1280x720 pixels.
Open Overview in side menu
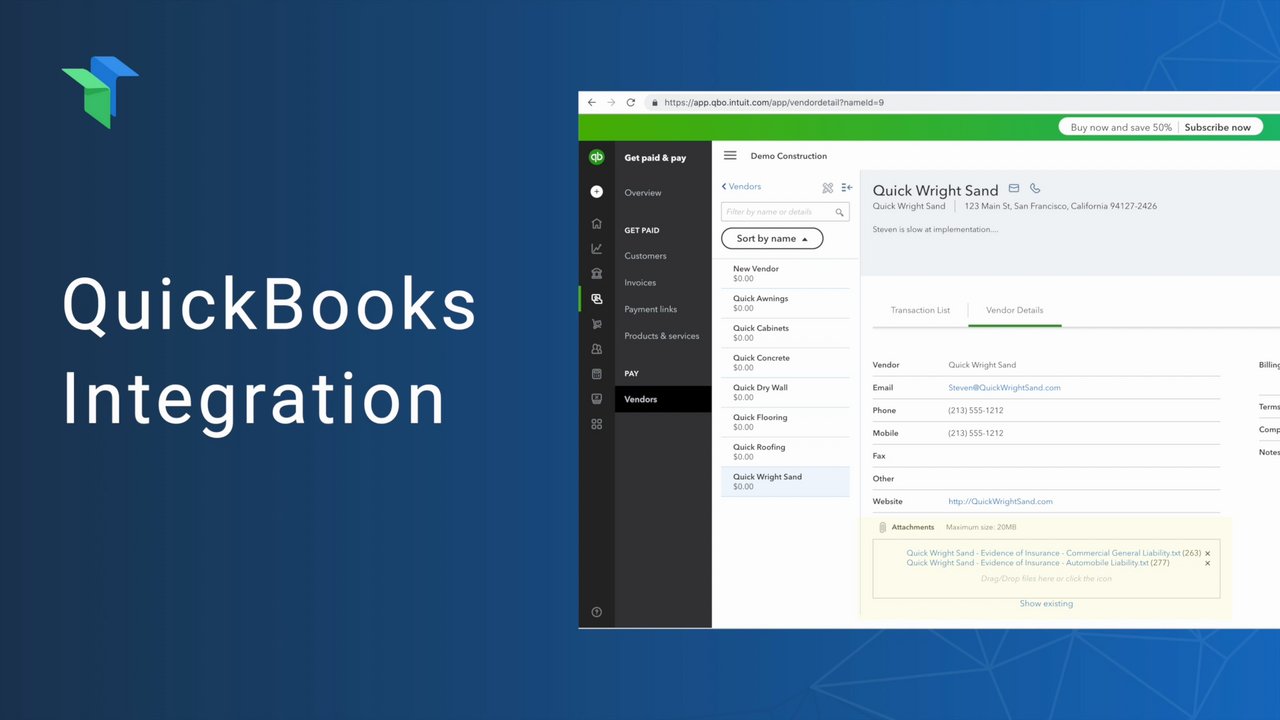coord(643,193)
